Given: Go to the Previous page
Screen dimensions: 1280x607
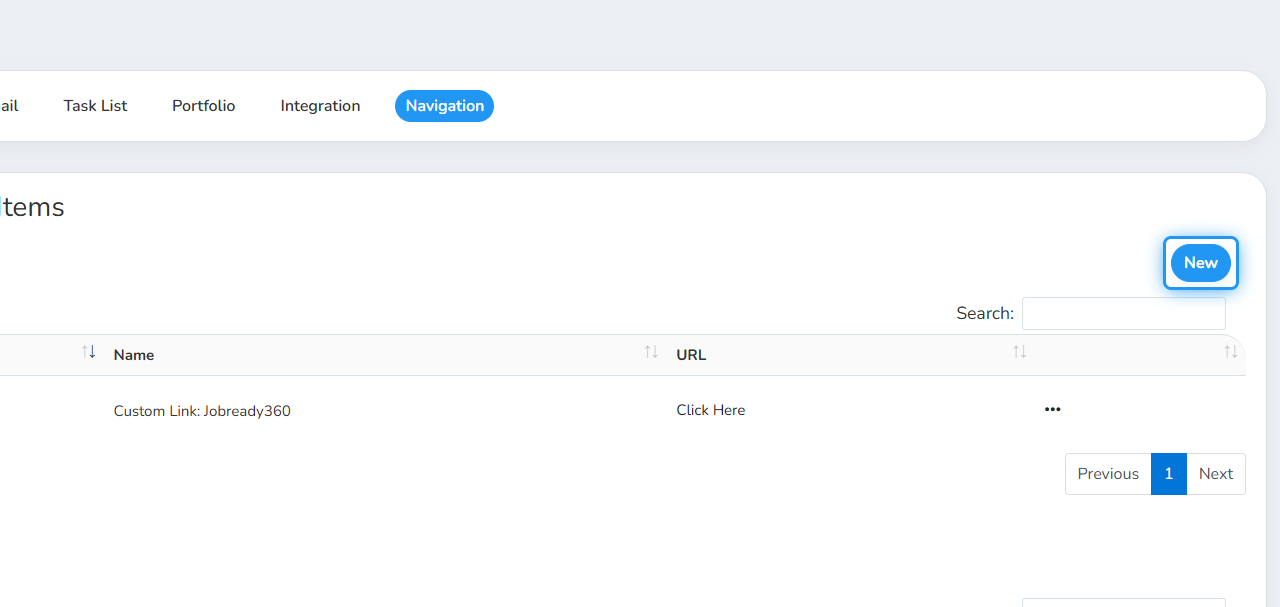Looking at the screenshot, I should pyautogui.click(x=1108, y=474).
